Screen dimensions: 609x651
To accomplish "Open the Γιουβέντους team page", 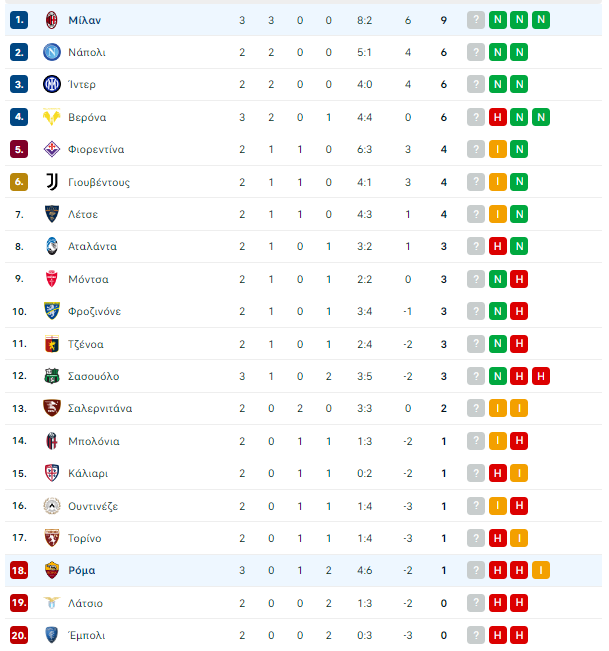I will click(x=99, y=182).
